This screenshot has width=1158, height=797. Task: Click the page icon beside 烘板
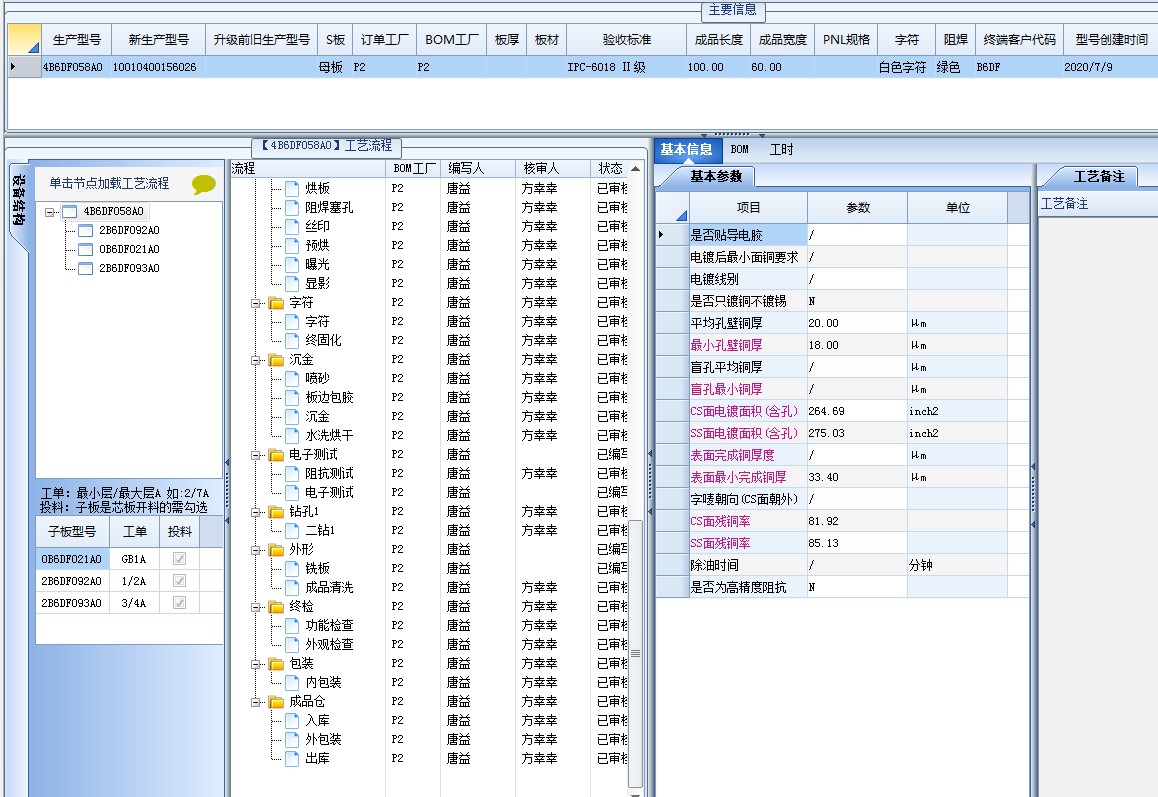click(292, 188)
